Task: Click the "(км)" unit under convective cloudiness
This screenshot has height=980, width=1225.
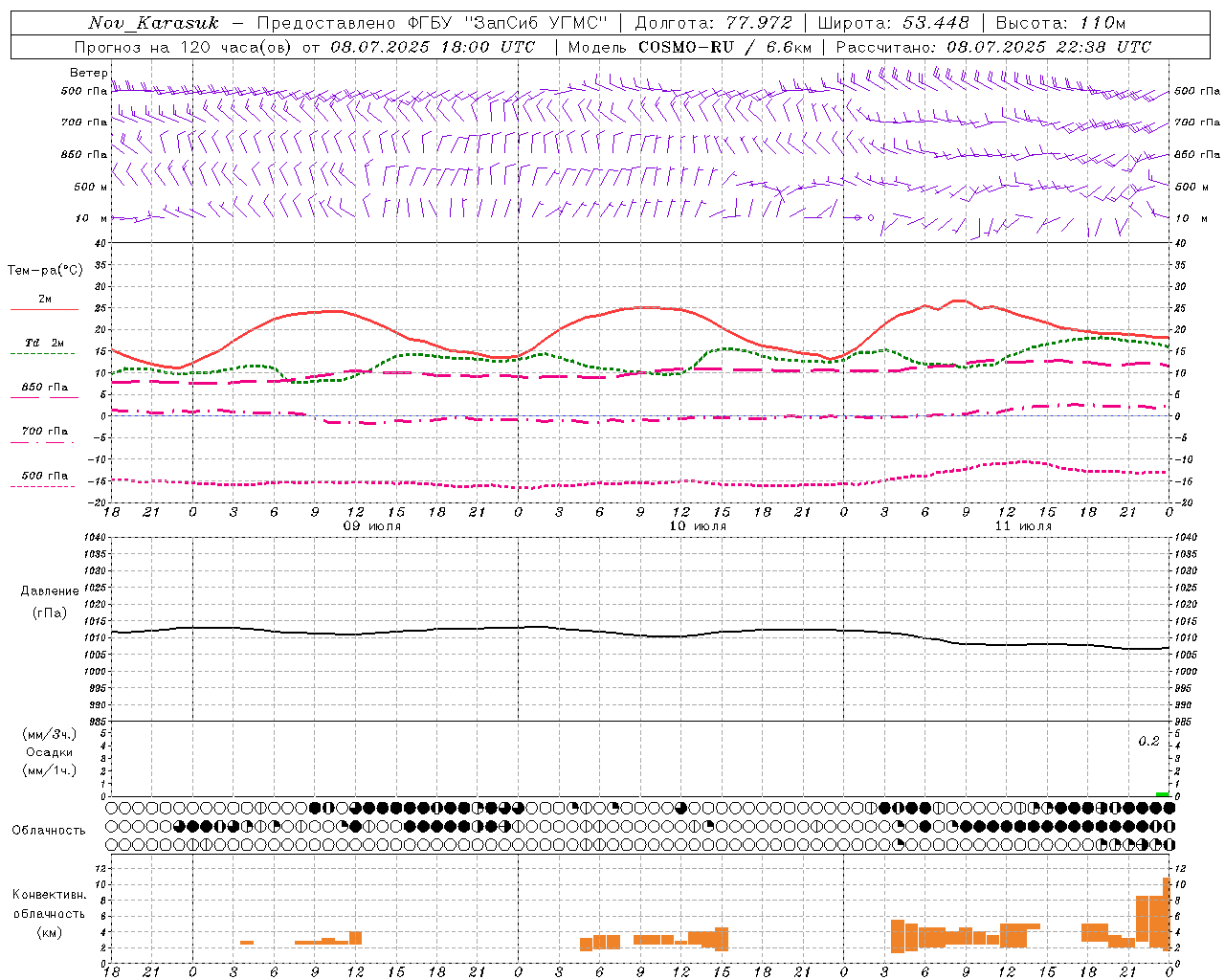Action: 50,932
